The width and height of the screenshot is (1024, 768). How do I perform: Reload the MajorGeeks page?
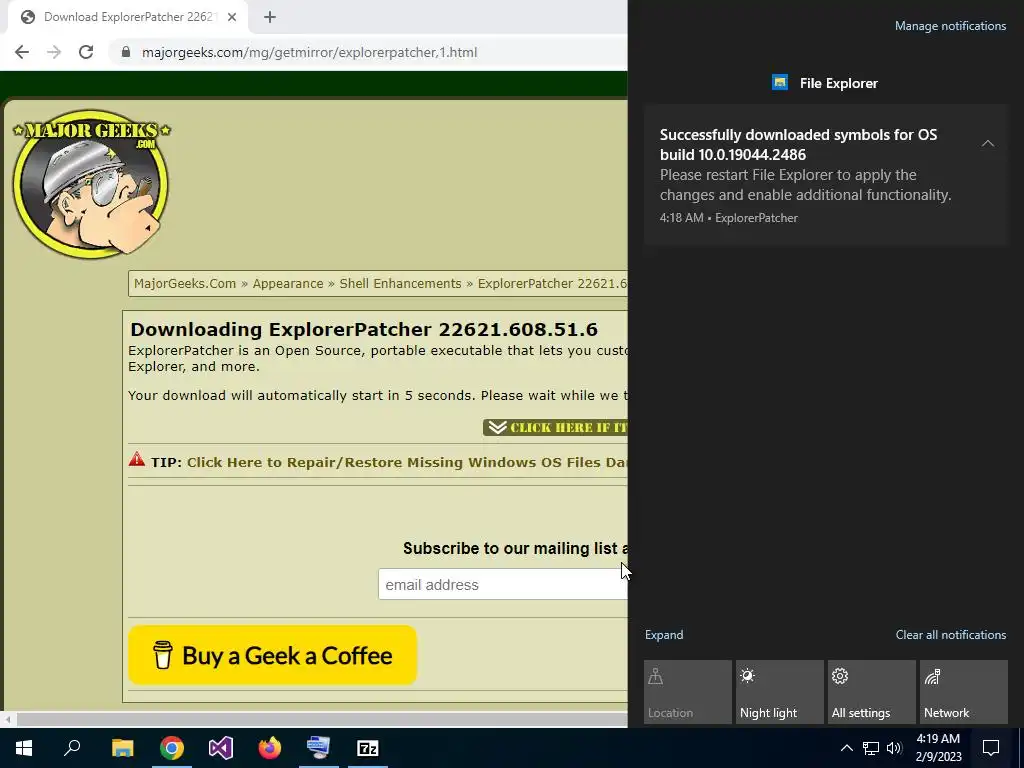86,52
